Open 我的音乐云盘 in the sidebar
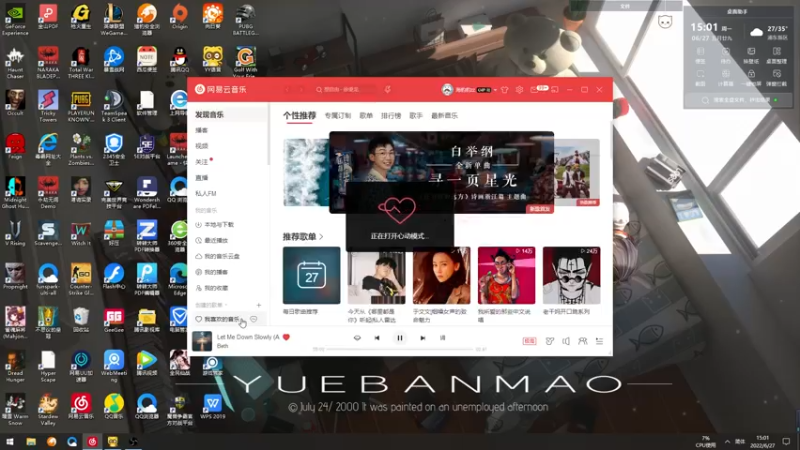Screen dimensions: 800x450 pos(217,257)
